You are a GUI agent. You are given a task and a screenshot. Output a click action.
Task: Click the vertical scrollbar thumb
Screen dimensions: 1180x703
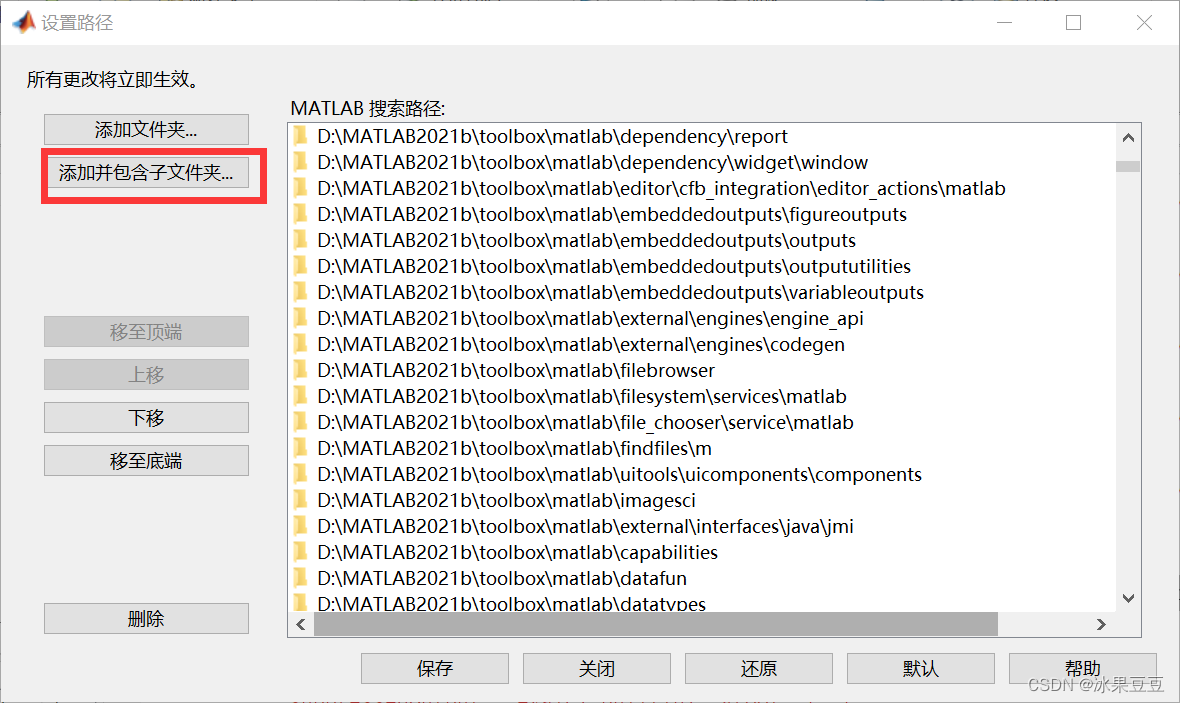pyautogui.click(x=1128, y=166)
